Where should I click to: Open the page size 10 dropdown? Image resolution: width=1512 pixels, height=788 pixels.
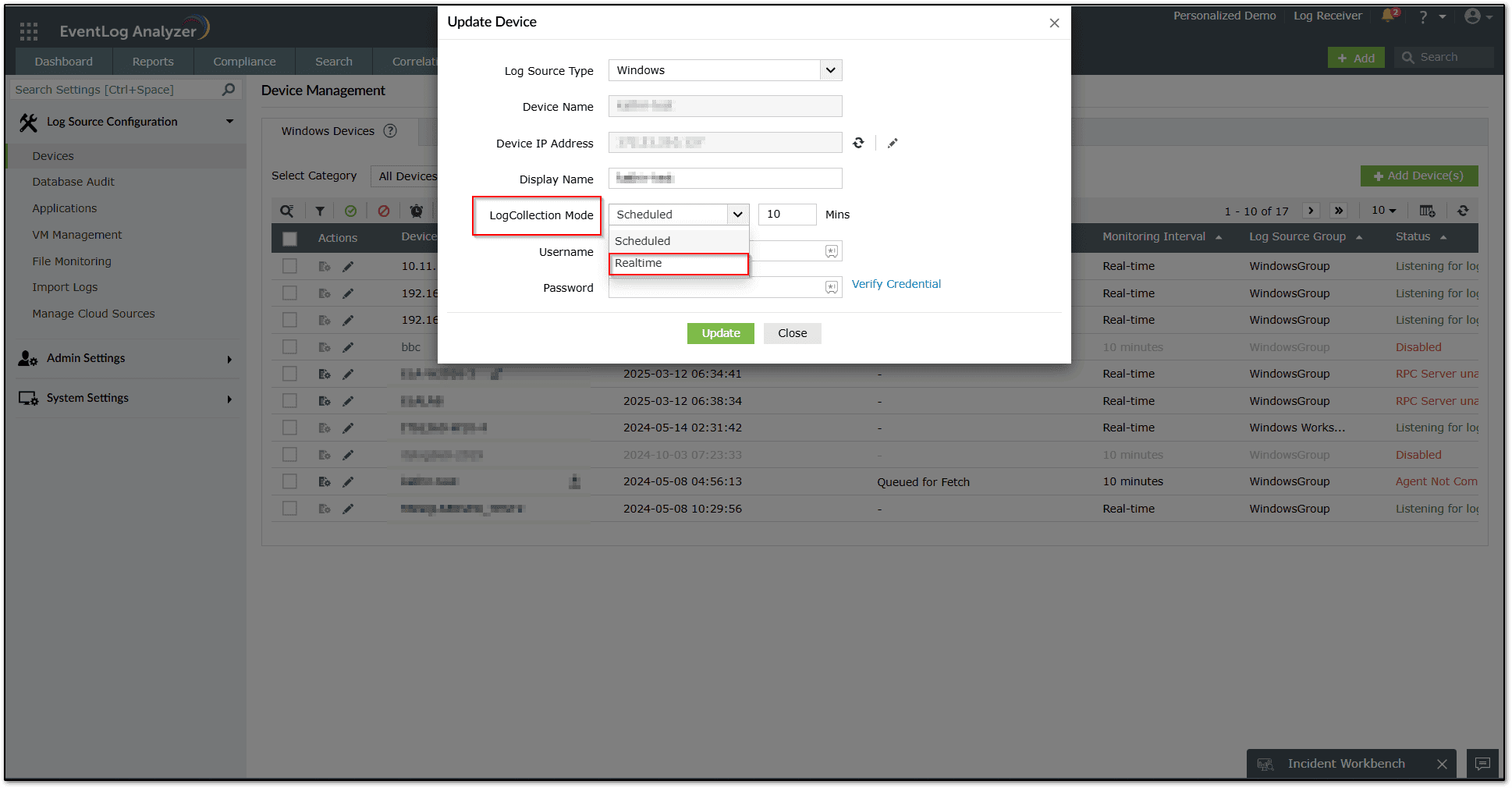[1383, 211]
